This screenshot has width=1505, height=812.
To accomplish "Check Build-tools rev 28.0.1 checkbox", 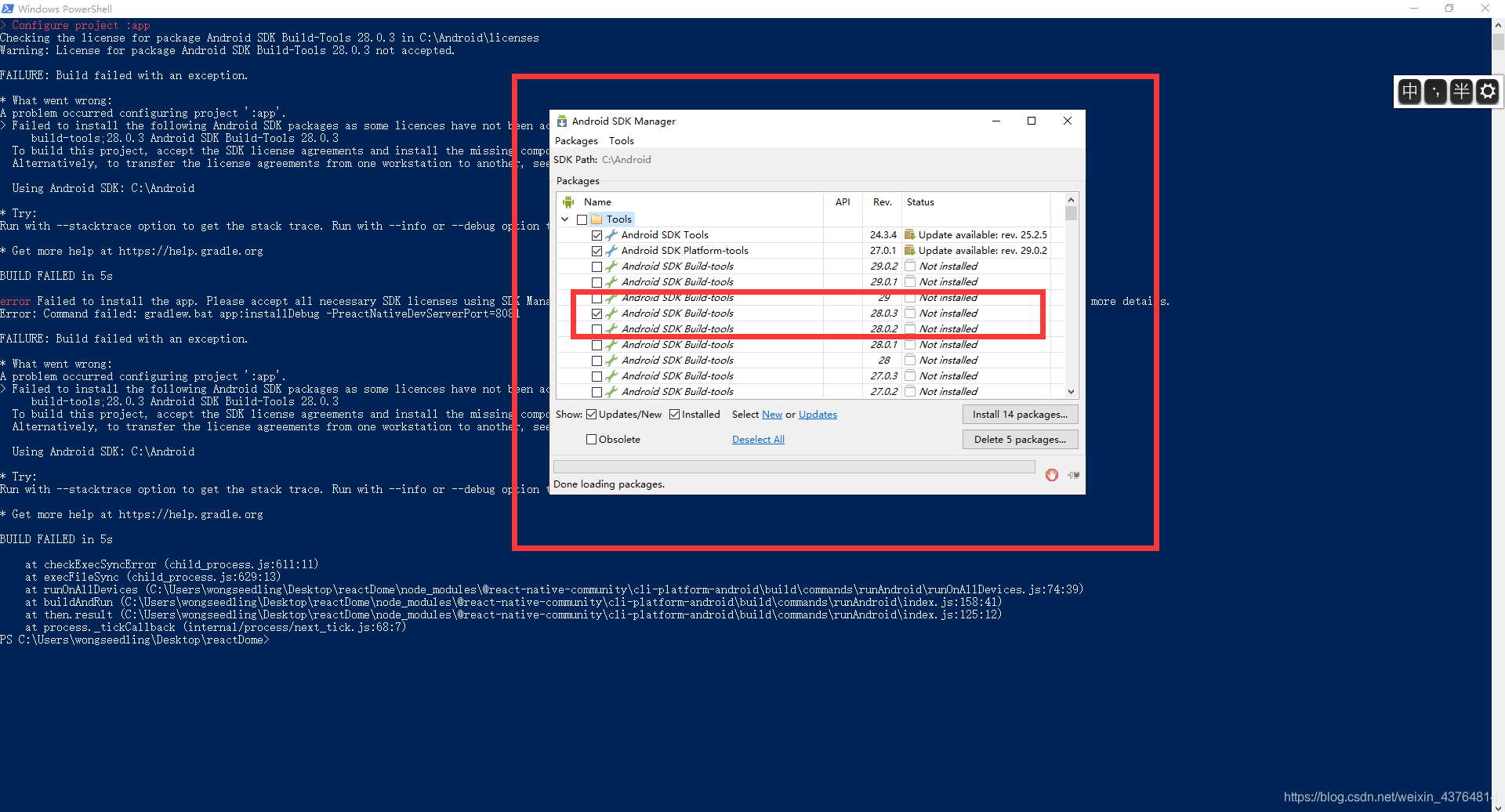I will click(597, 345).
